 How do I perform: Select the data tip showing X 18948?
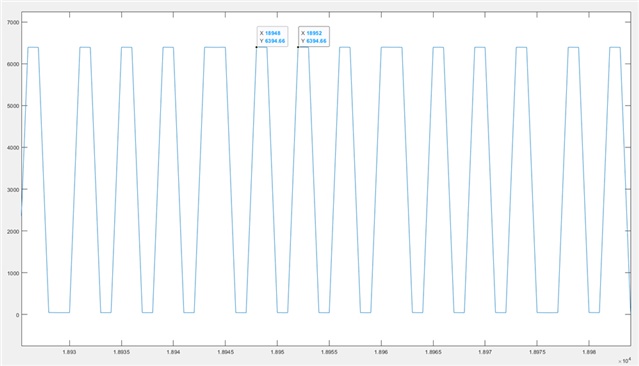272,37
